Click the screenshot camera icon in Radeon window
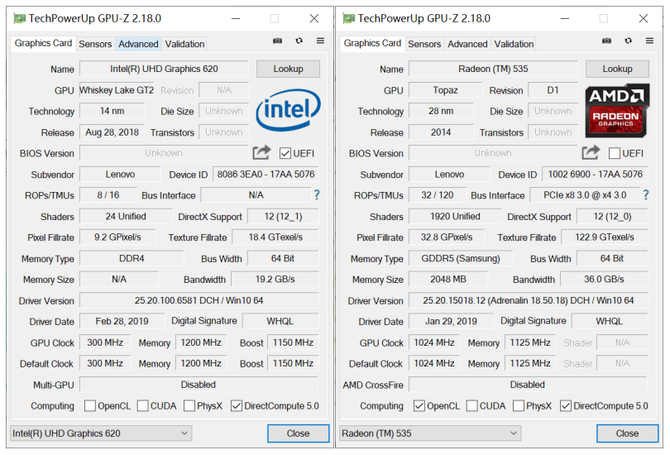This screenshot has width=670, height=455. pyautogui.click(x=606, y=42)
